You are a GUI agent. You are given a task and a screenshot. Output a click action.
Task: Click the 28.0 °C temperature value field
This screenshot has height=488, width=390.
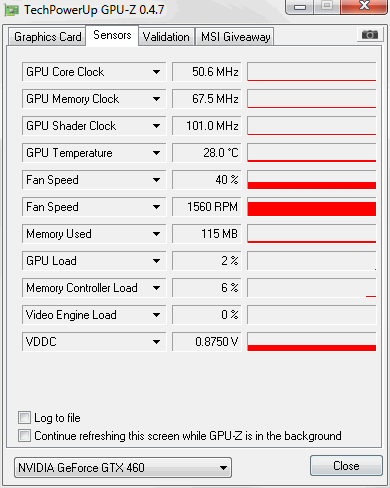pyautogui.click(x=207, y=153)
